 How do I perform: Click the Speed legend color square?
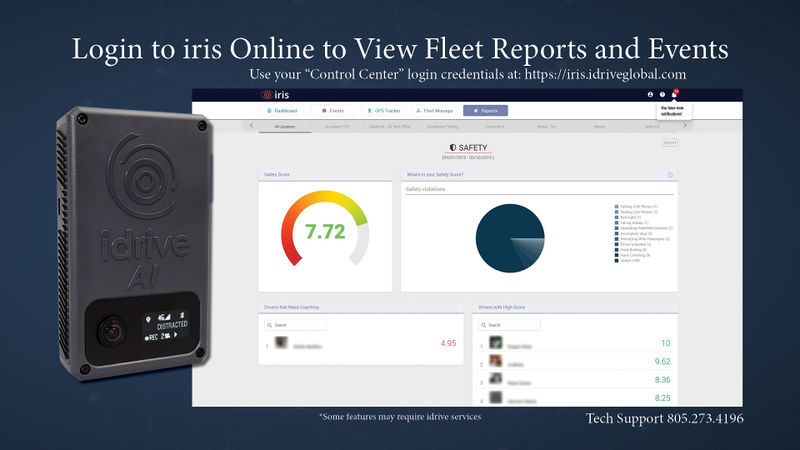[618, 258]
